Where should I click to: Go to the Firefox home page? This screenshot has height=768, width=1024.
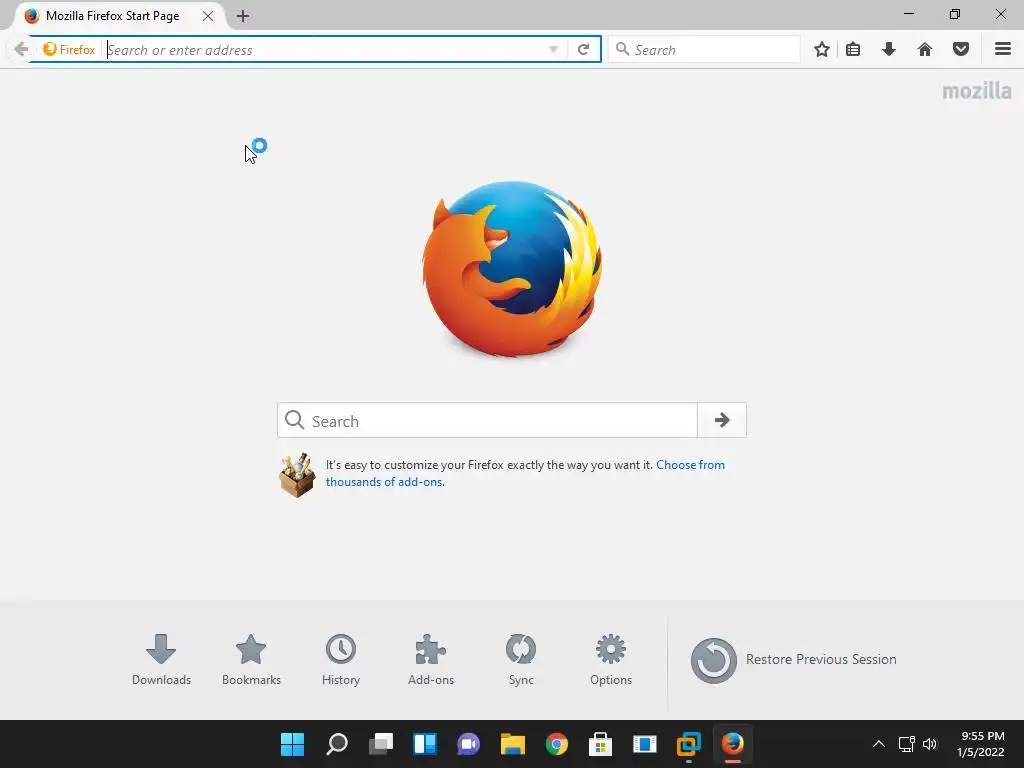click(x=925, y=49)
